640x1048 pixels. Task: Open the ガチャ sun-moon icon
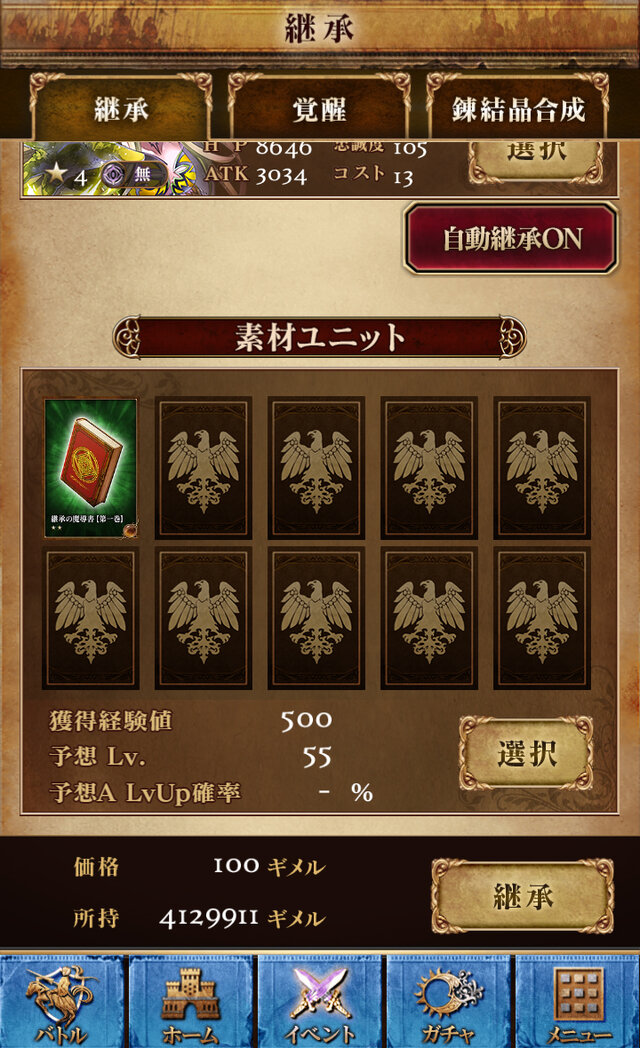[x=449, y=1001]
